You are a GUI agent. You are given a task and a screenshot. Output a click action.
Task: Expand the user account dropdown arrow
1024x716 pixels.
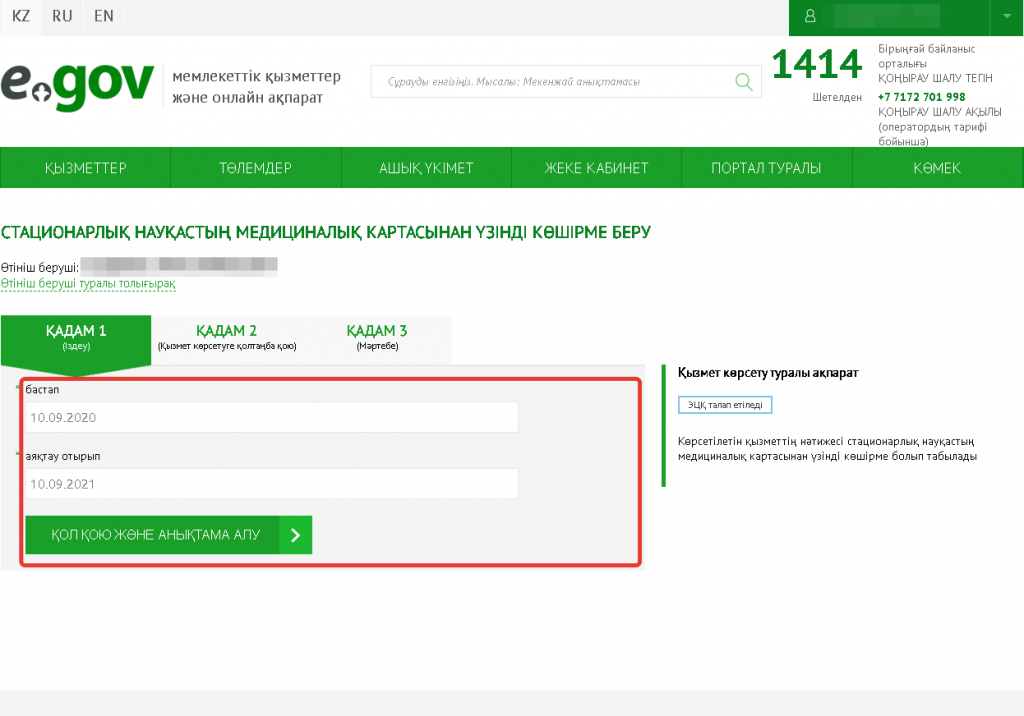(1005, 17)
